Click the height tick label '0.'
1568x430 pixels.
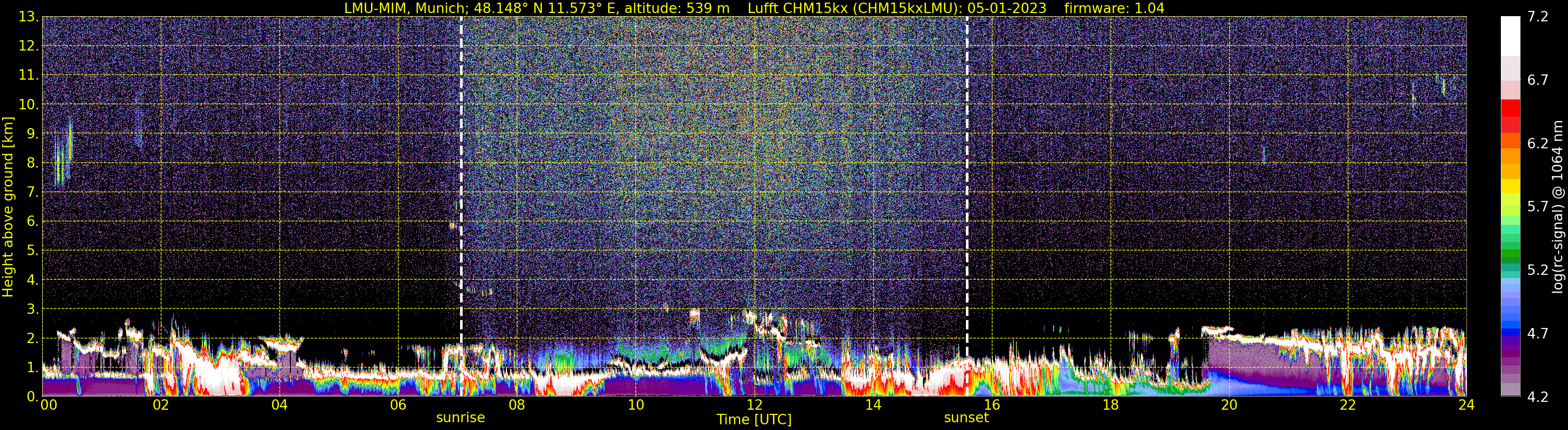click(32, 397)
